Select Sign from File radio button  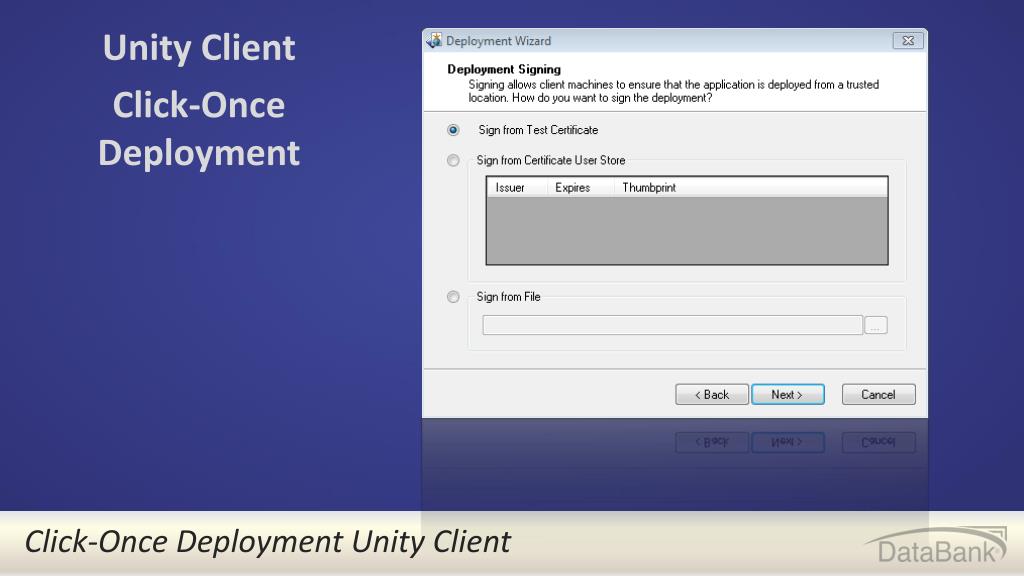click(453, 297)
